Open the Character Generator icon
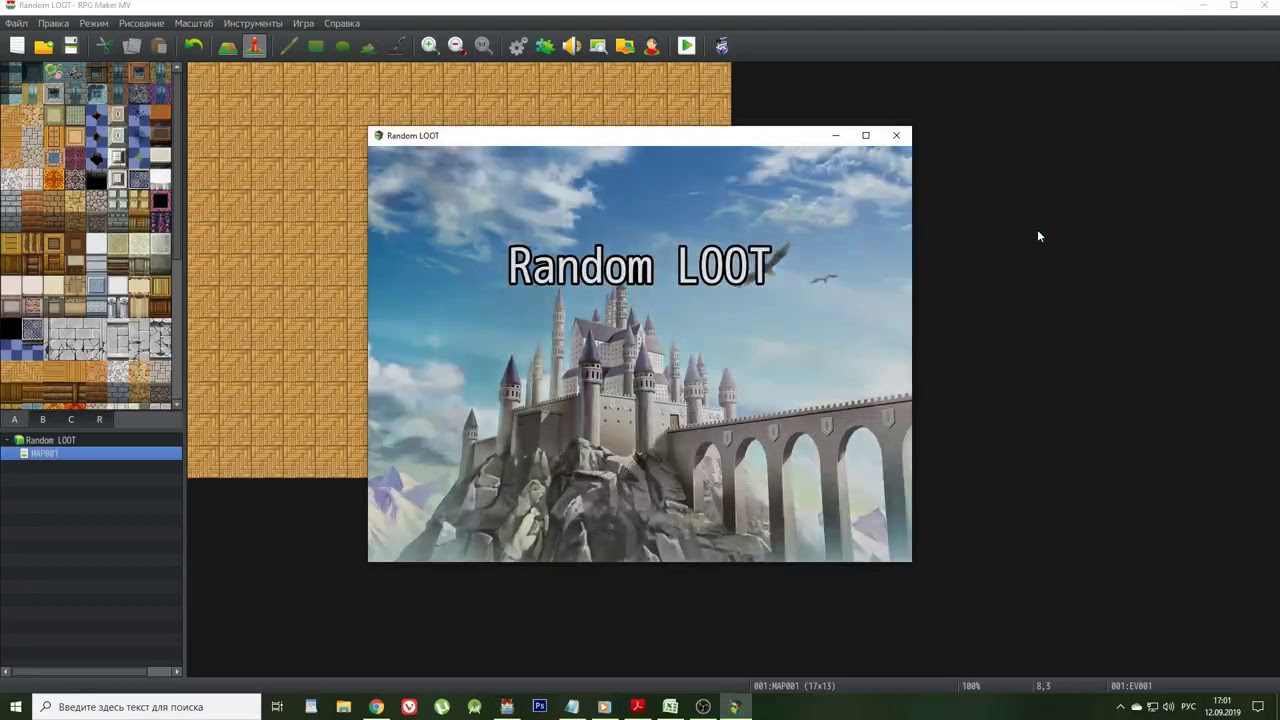This screenshot has width=1280, height=720. [x=652, y=45]
